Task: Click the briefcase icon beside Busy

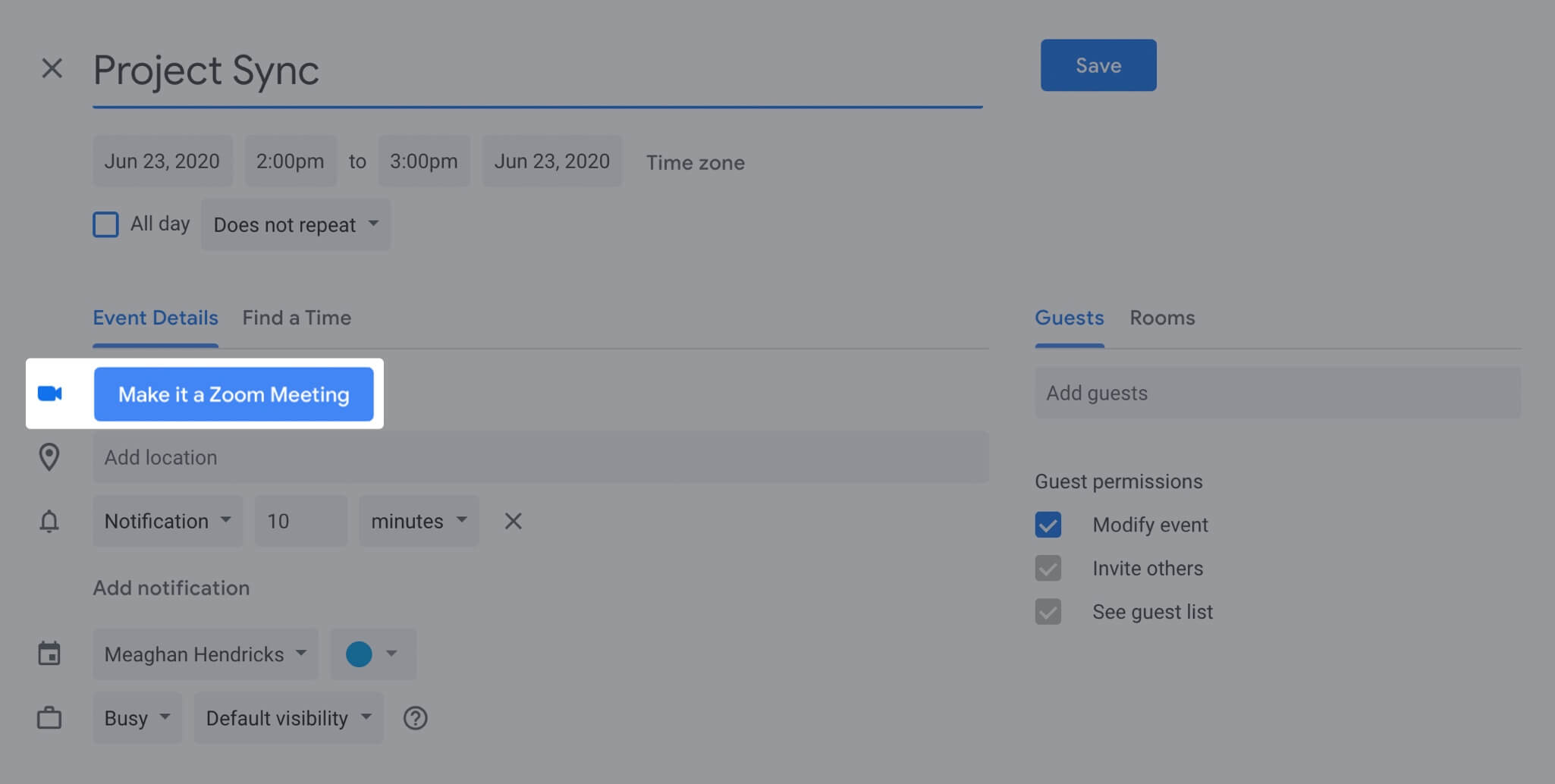Action: pos(49,717)
